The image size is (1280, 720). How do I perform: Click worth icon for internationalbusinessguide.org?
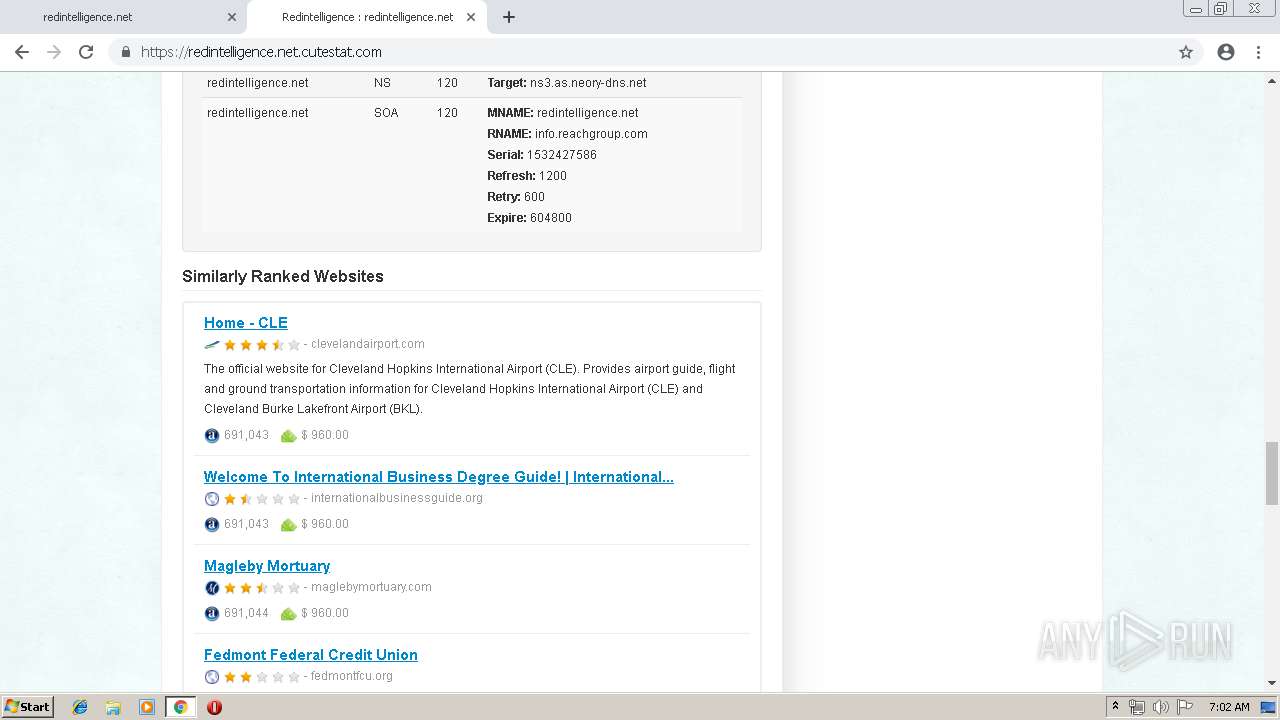tap(288, 525)
